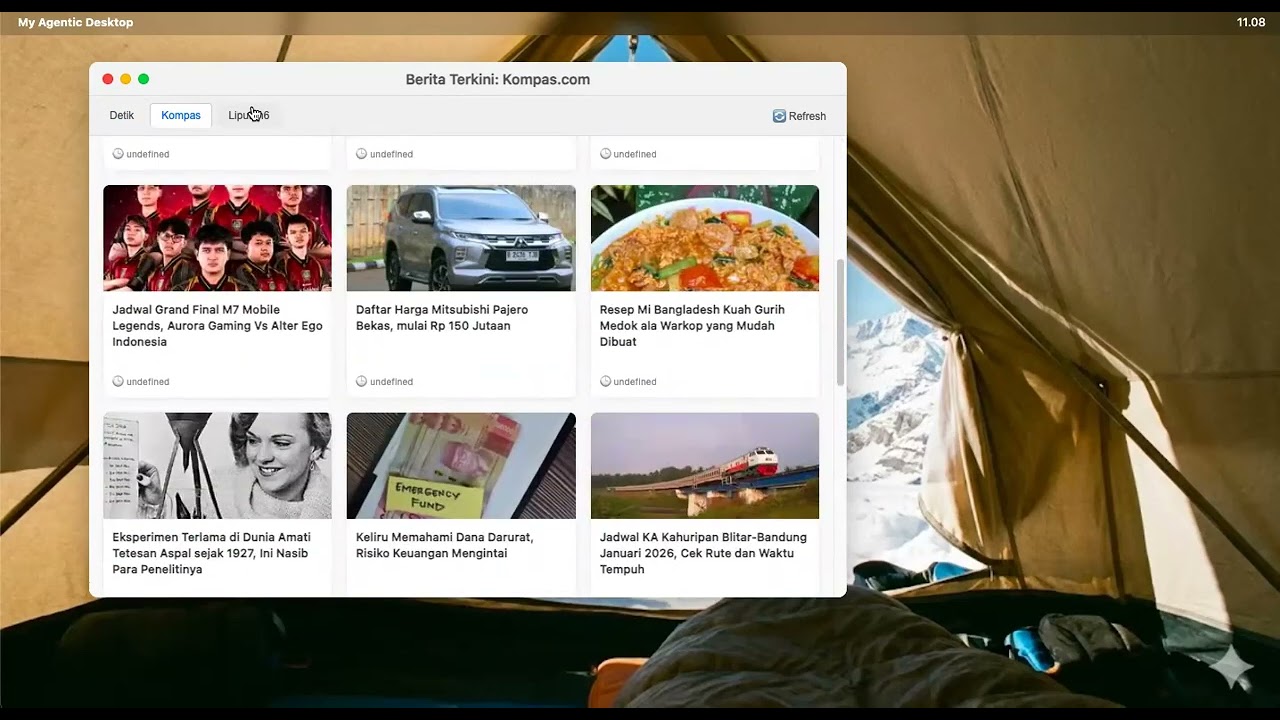Image resolution: width=1280 pixels, height=720 pixels.
Task: Open the train on bridge thumbnail
Action: [x=705, y=466]
